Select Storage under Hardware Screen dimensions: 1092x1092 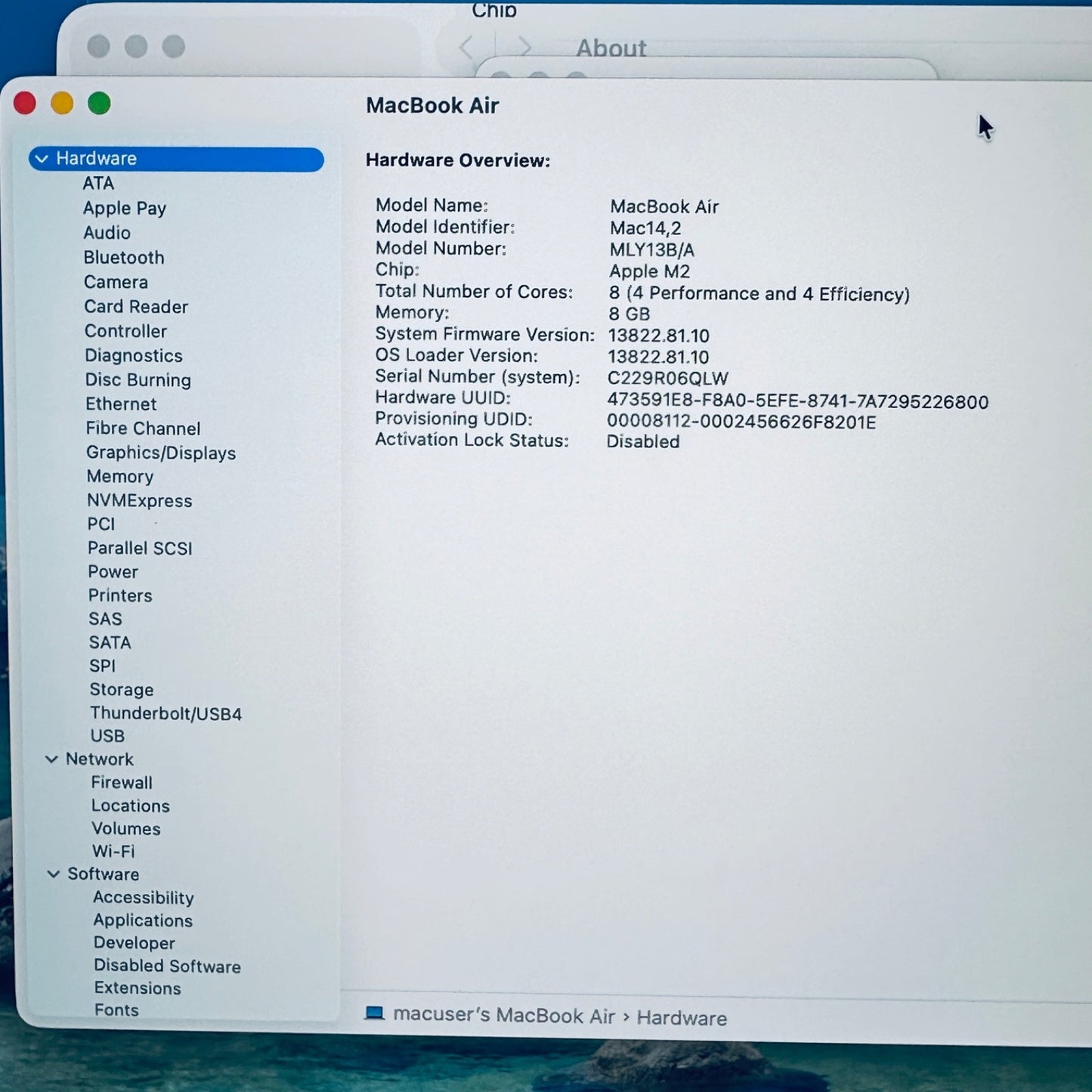click(122, 689)
